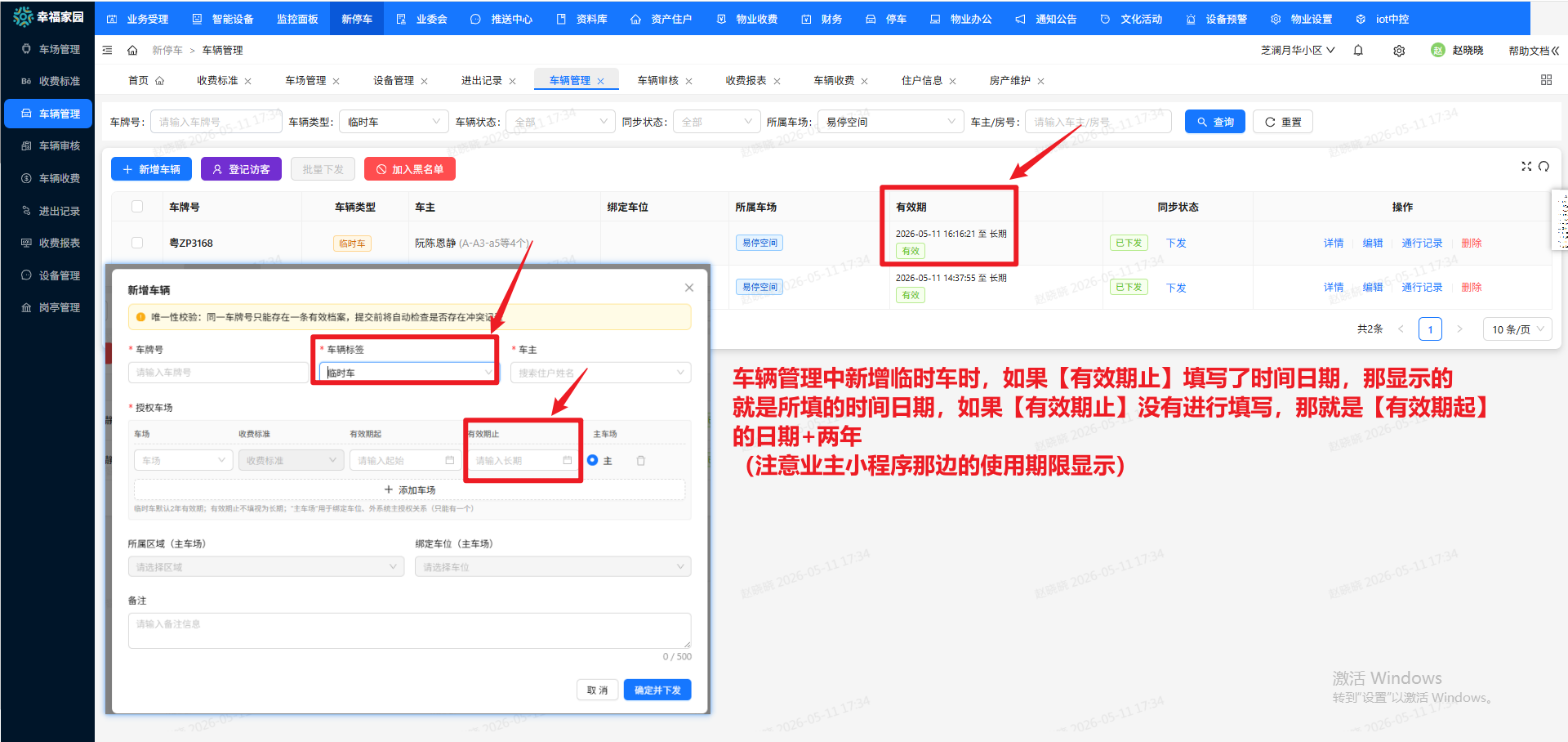
Task: Open the 智能设备 top menu
Action: pos(223,19)
